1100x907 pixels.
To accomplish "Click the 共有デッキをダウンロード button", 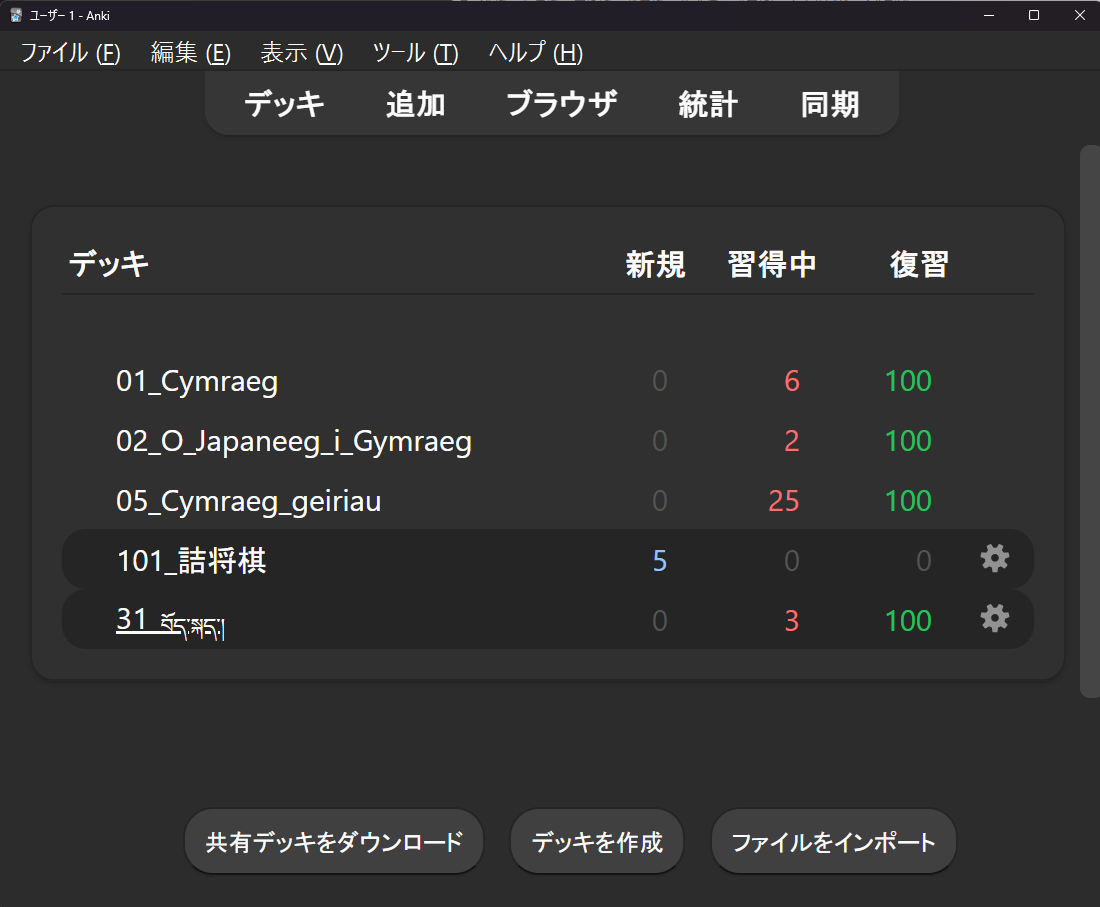I will pos(334,842).
